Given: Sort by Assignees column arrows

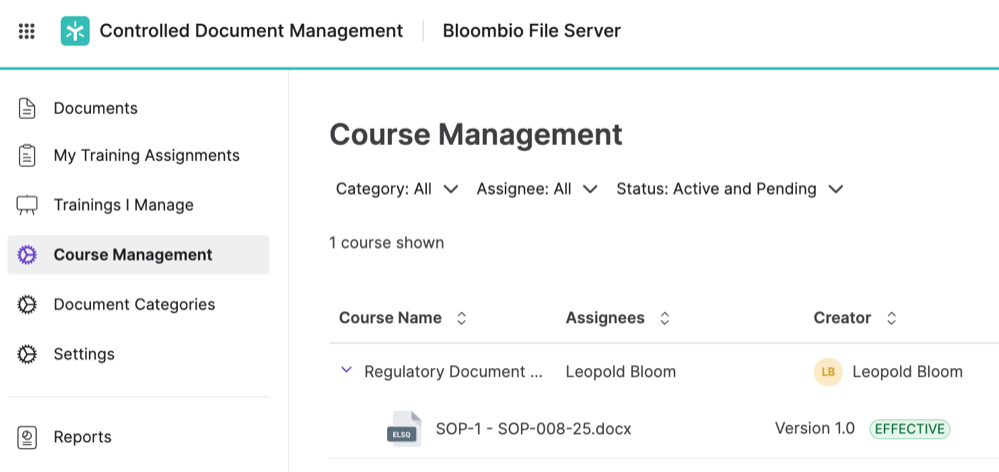Looking at the screenshot, I should click(x=665, y=318).
